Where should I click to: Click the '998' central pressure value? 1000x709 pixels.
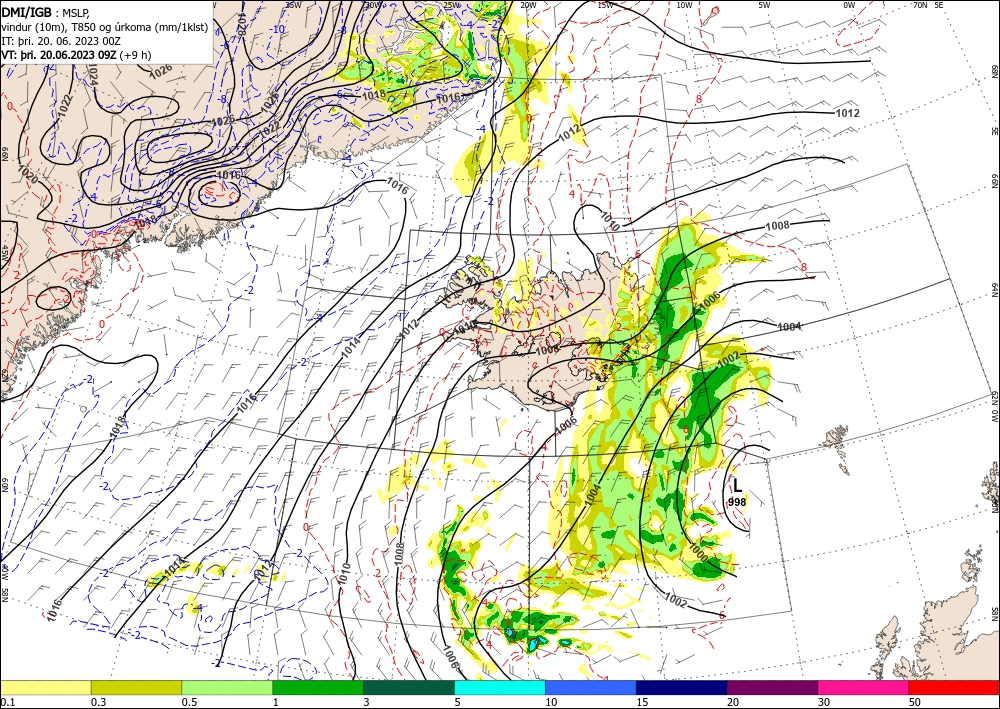pyautogui.click(x=737, y=502)
